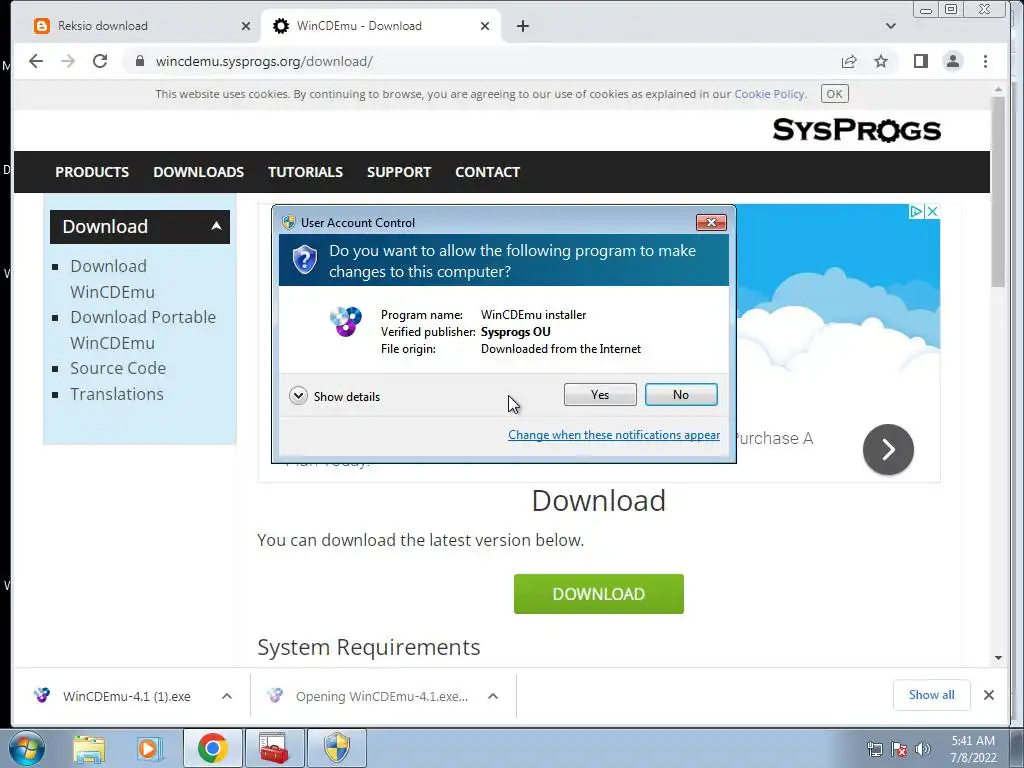This screenshot has height=768, width=1024.
Task: Open the Translations sidebar link
Action: tap(117, 394)
